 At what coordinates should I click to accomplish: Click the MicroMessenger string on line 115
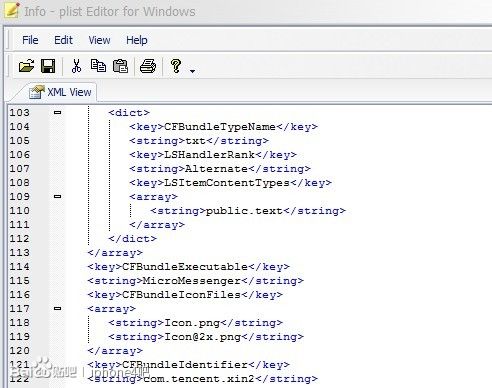pyautogui.click(x=192, y=281)
